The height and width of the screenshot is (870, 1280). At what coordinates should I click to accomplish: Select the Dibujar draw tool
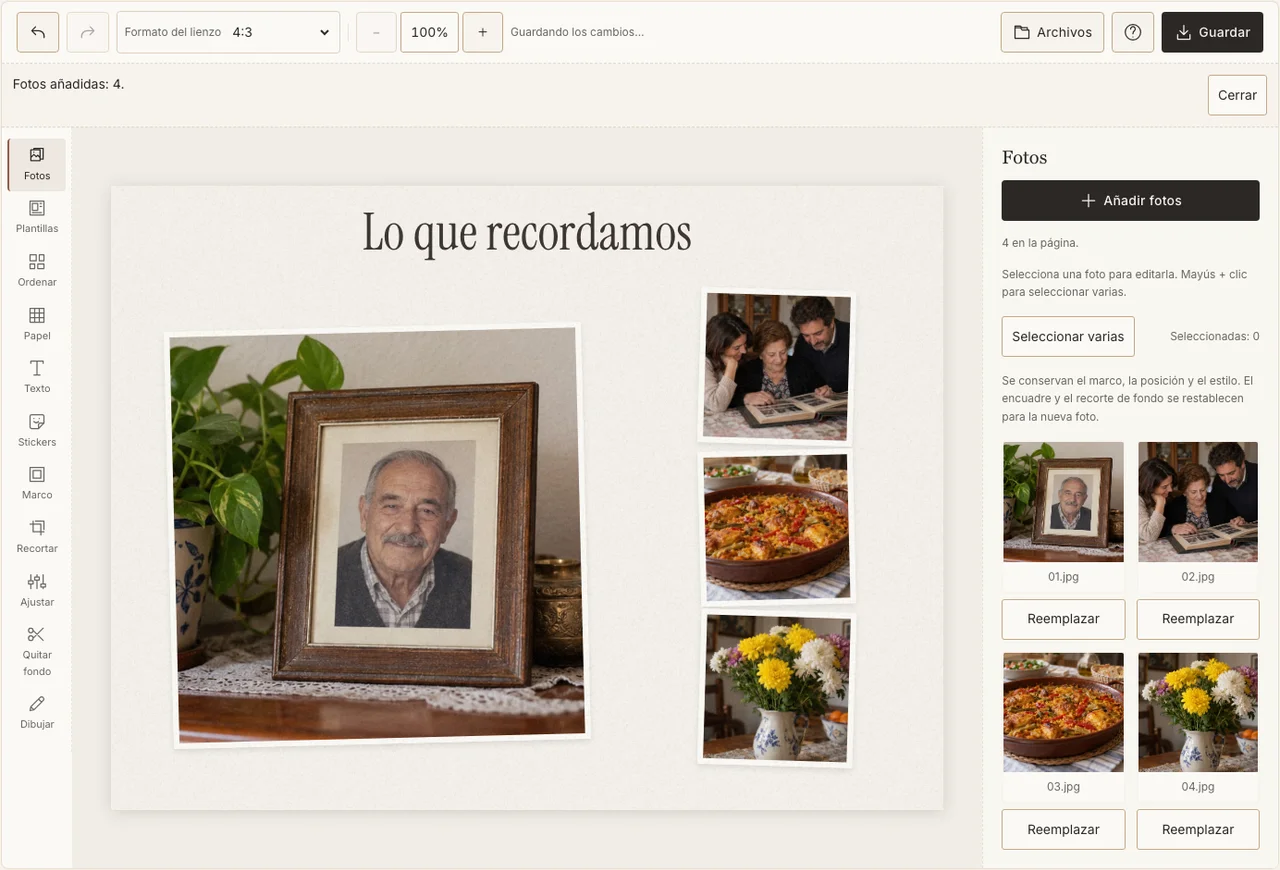tap(37, 713)
